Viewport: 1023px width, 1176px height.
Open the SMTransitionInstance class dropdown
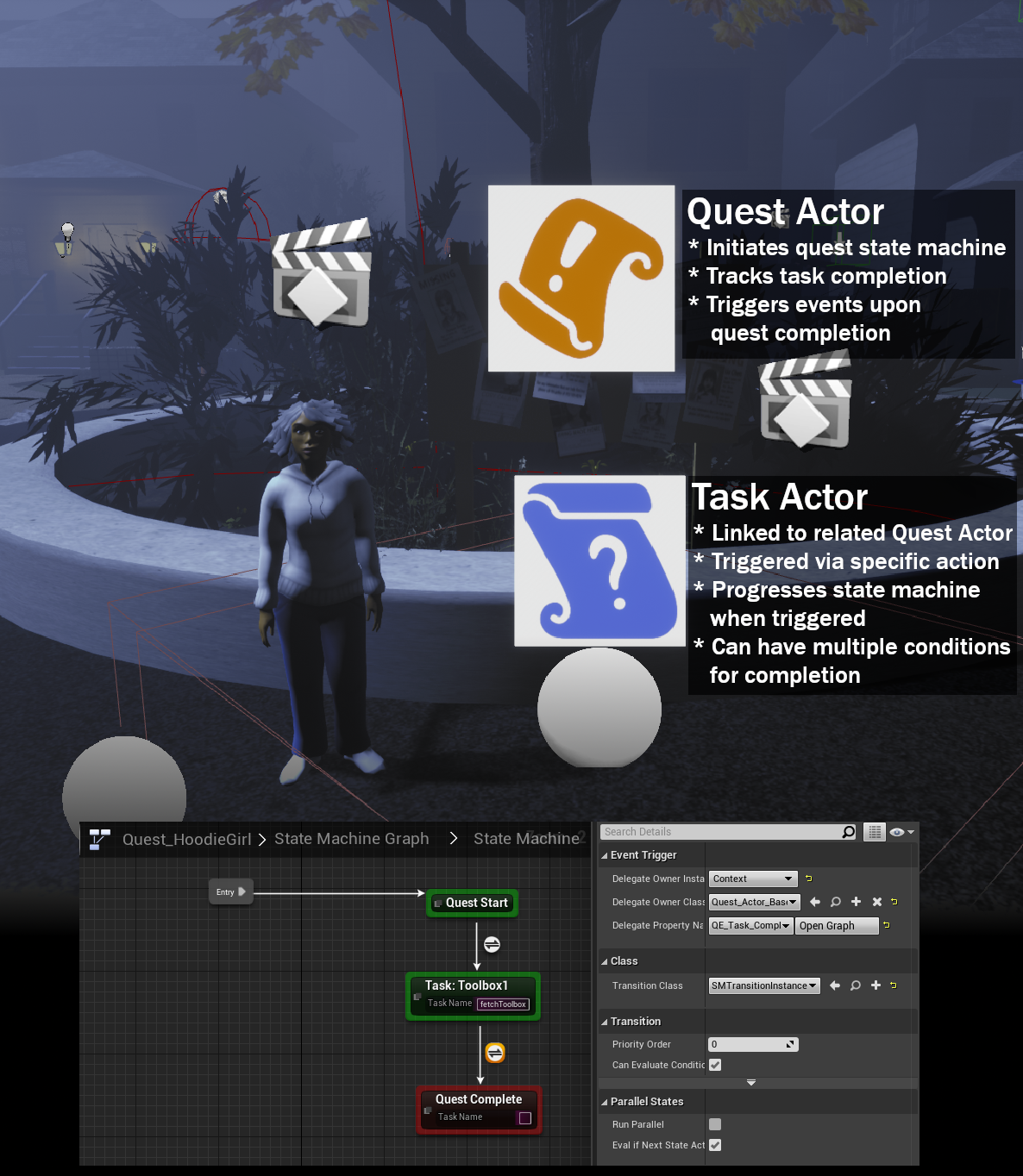point(764,985)
